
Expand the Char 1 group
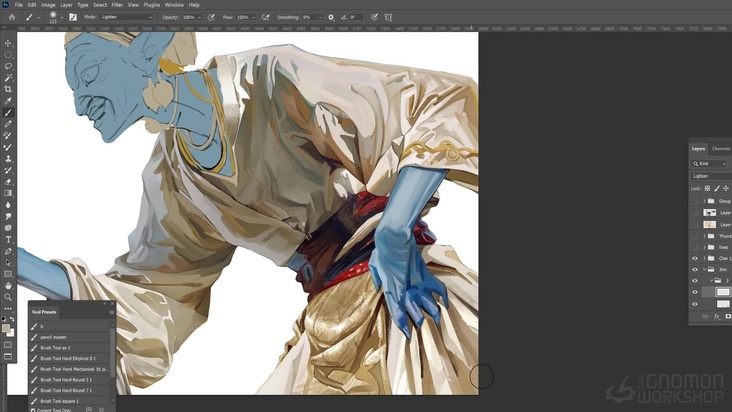pyautogui.click(x=704, y=258)
